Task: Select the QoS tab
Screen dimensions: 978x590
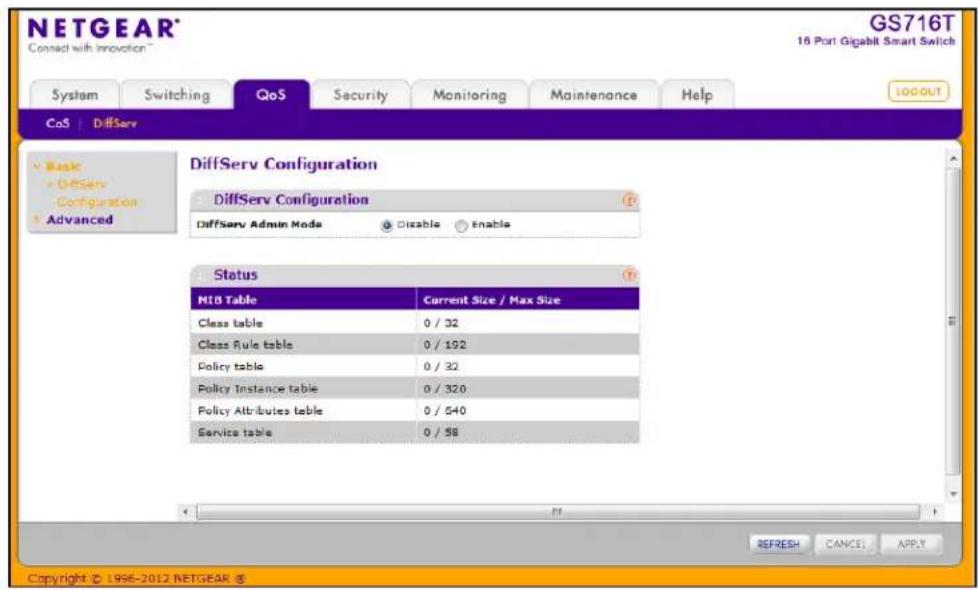Action: 271,95
